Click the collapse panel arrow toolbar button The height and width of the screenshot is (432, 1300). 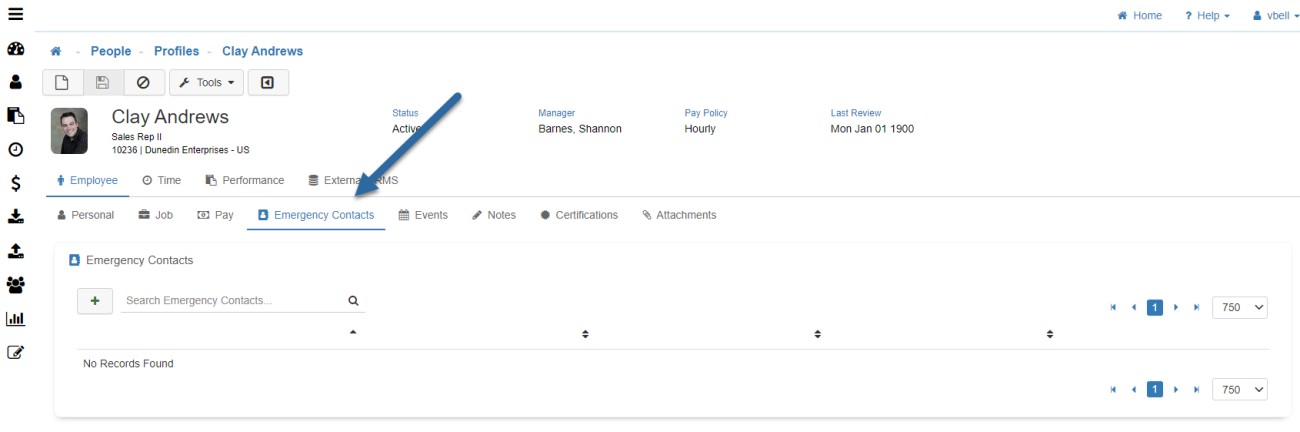point(268,82)
